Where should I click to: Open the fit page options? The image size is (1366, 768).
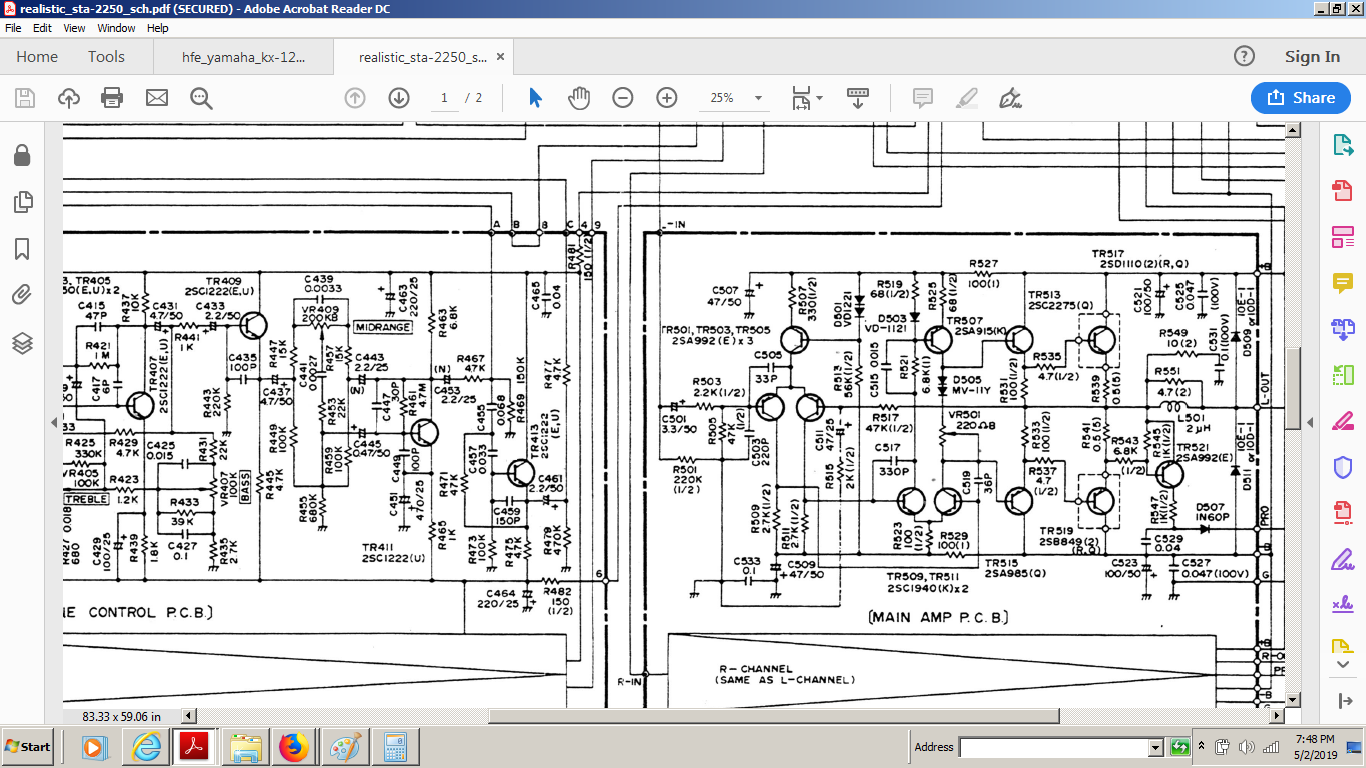(807, 98)
